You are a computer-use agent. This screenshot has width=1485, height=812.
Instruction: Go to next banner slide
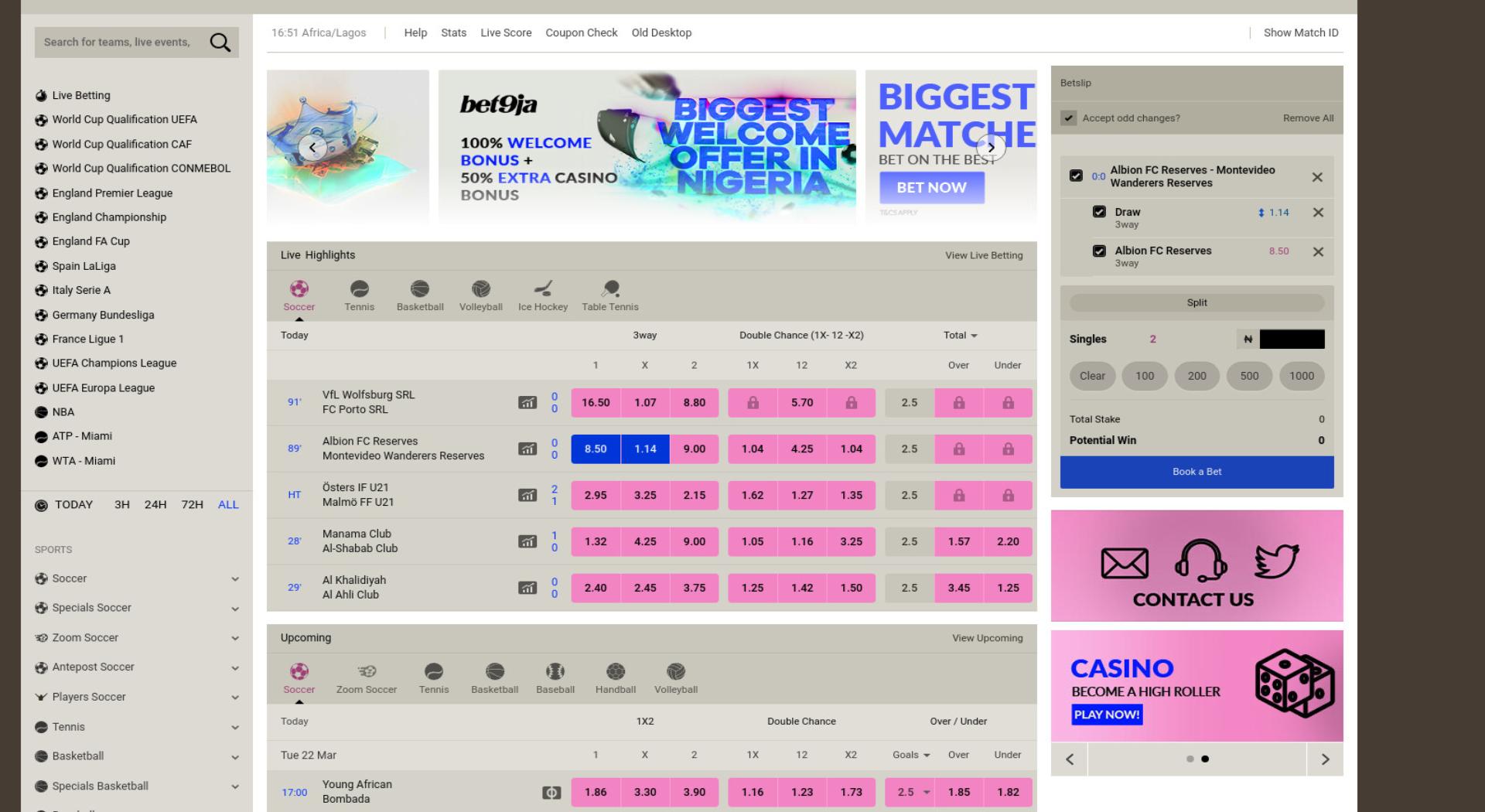(991, 148)
